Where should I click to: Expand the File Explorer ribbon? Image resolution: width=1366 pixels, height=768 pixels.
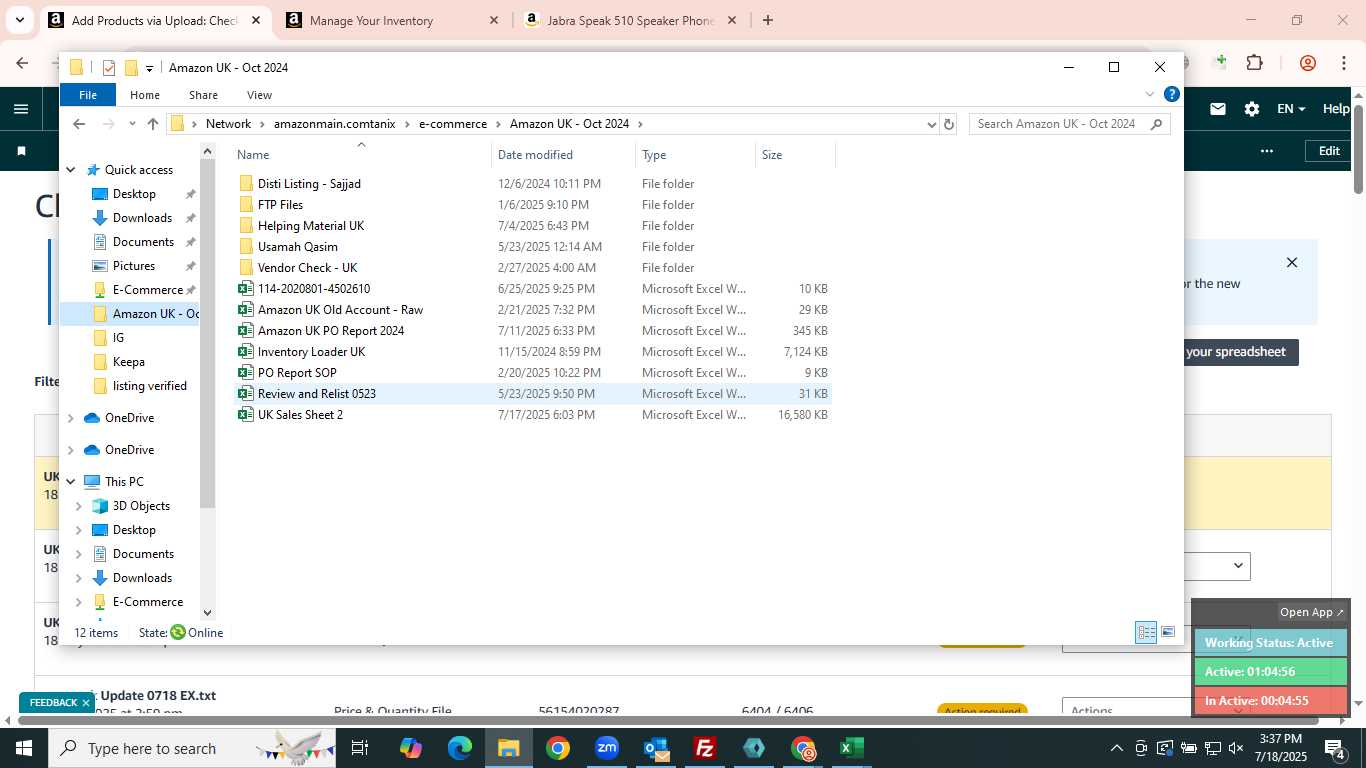click(x=1150, y=95)
